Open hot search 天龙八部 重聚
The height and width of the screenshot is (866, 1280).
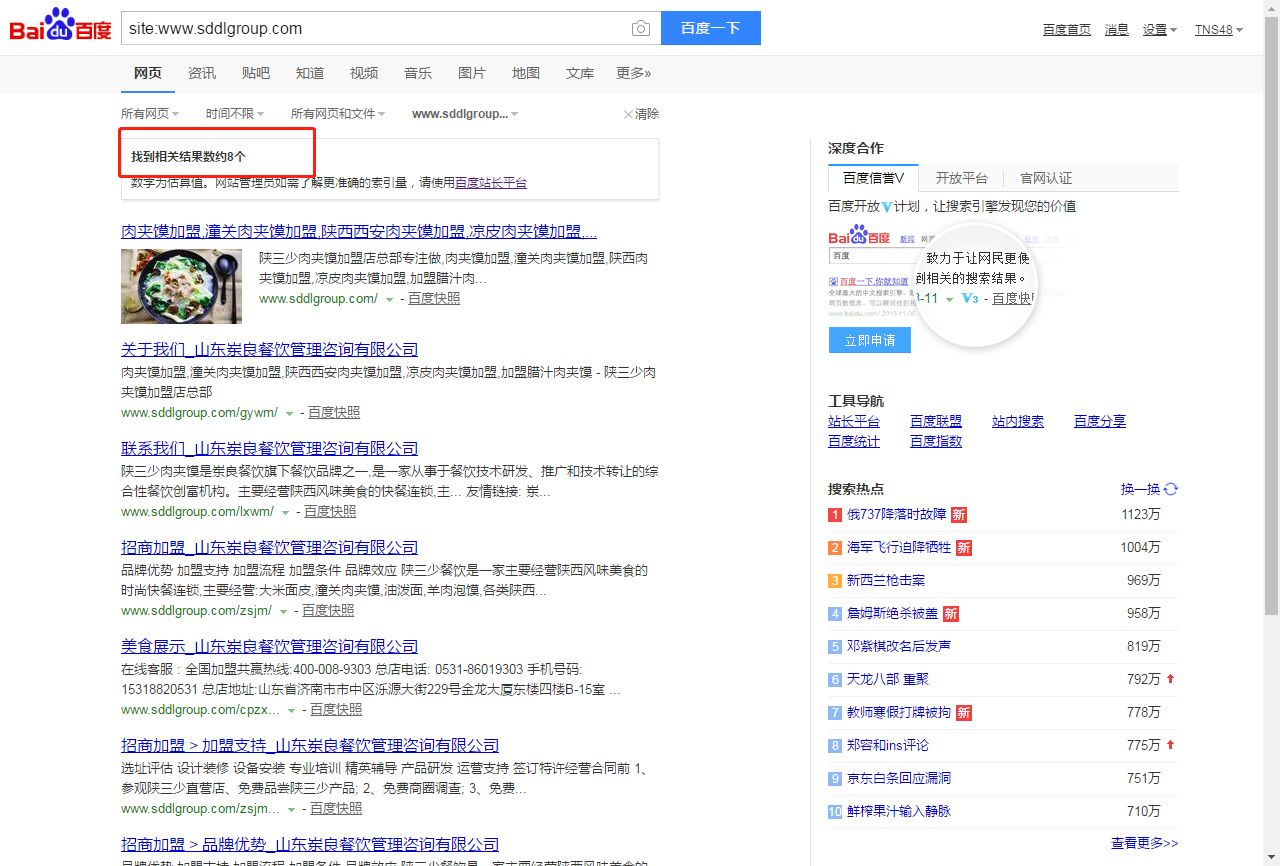click(888, 679)
